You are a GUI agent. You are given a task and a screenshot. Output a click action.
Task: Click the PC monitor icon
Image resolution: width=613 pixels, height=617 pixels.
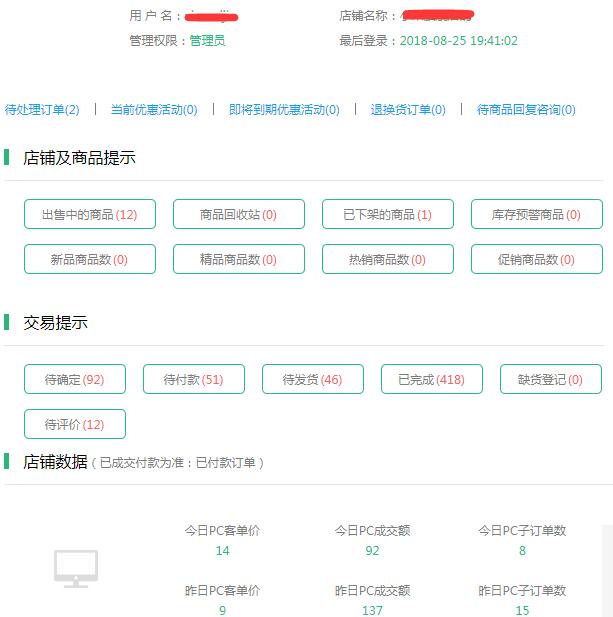tap(76, 569)
